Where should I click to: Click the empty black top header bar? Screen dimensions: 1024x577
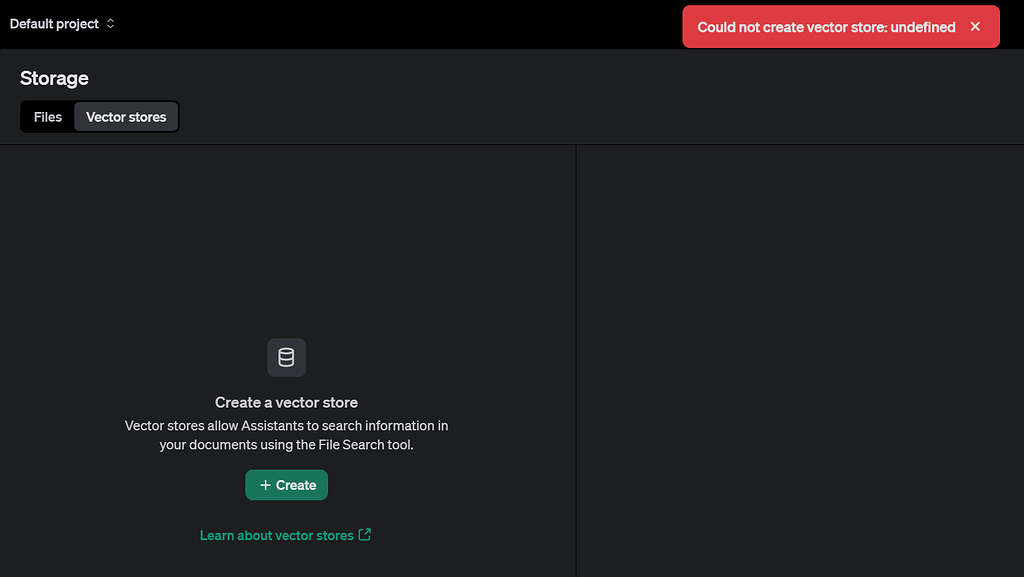tap(392, 24)
